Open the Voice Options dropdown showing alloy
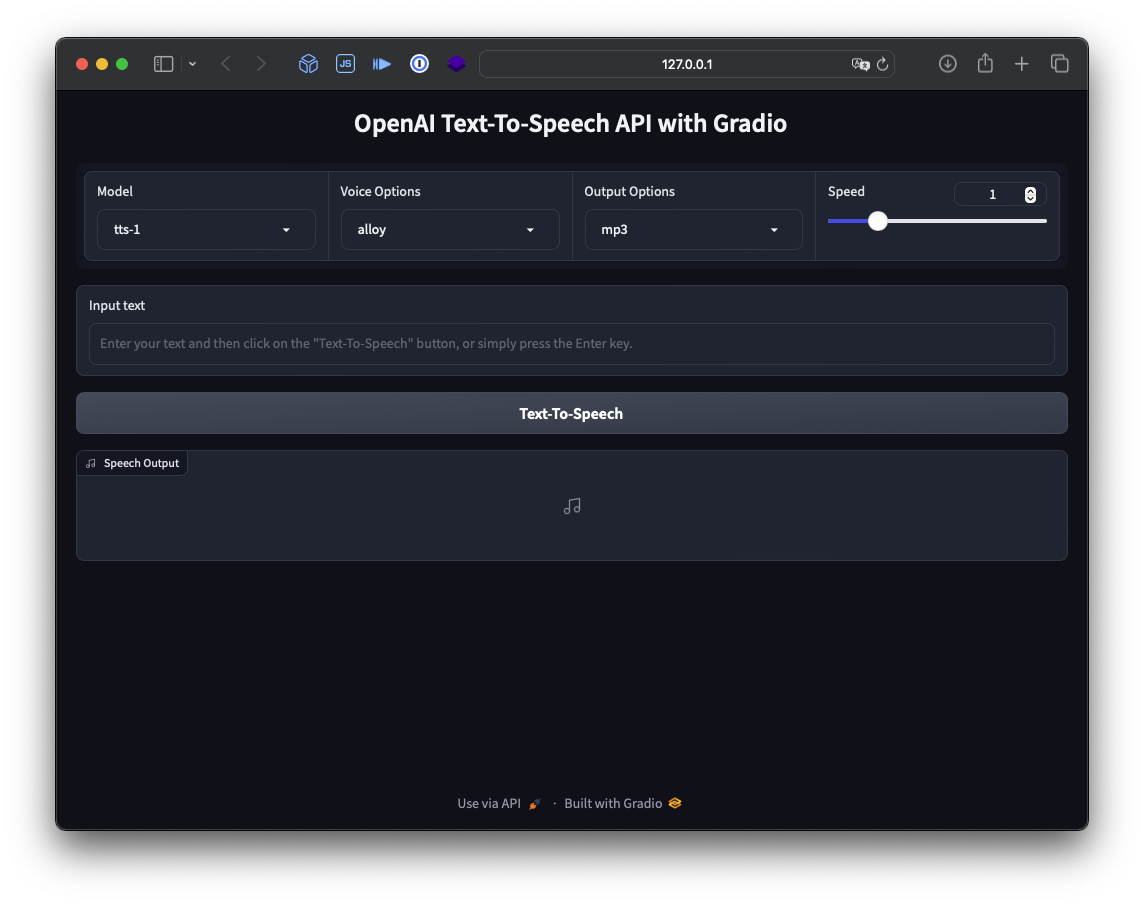The image size is (1144, 904). pyautogui.click(x=449, y=229)
